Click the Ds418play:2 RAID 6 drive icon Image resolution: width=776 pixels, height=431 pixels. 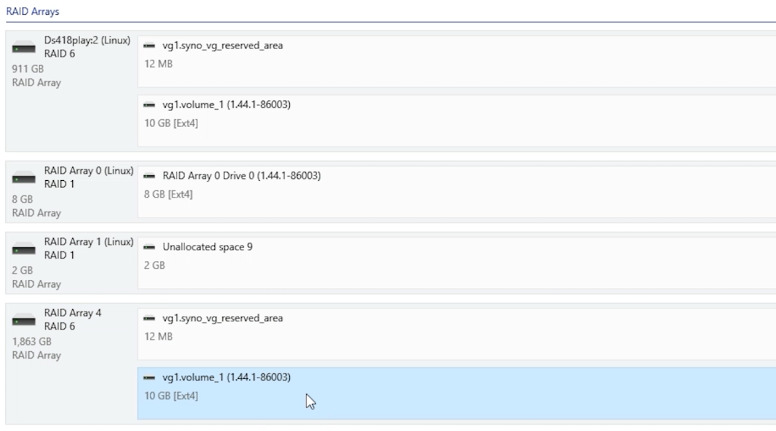pyautogui.click(x=24, y=48)
